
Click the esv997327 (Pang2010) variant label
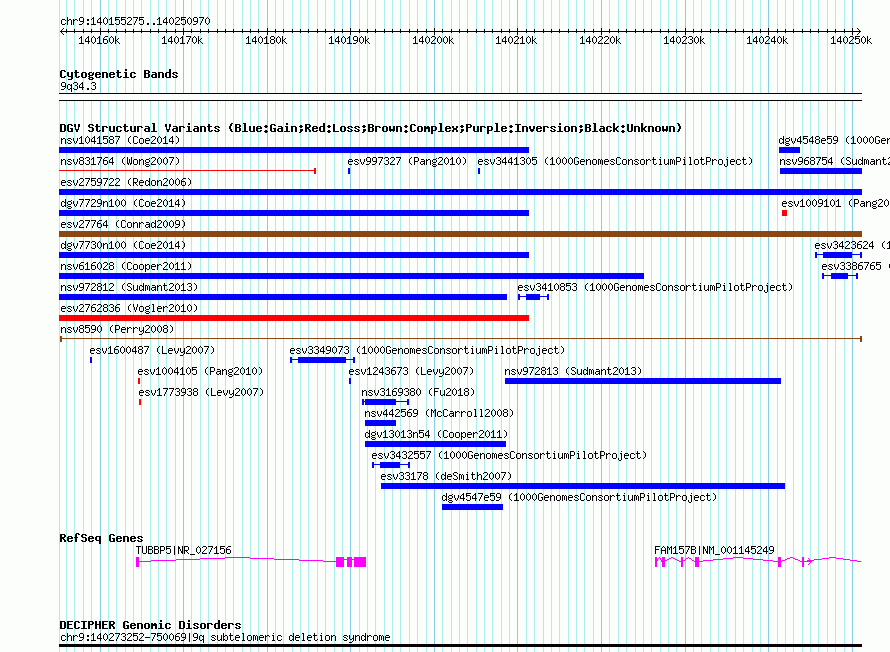point(407,161)
